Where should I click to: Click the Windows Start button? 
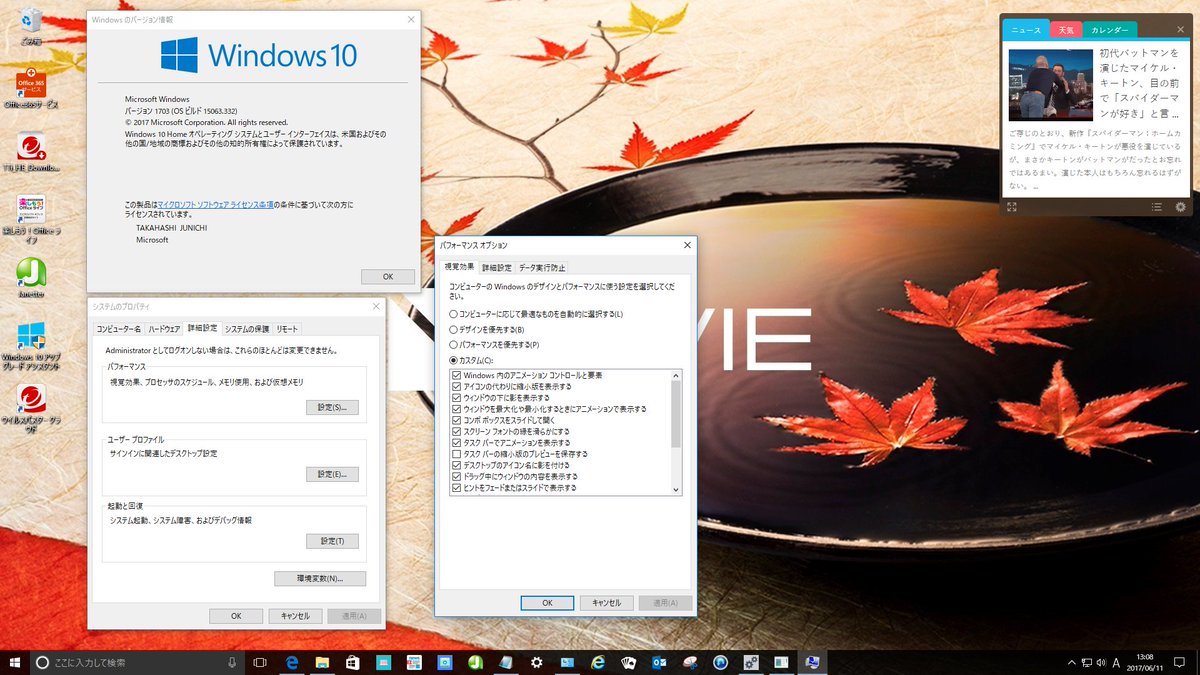pos(15,662)
